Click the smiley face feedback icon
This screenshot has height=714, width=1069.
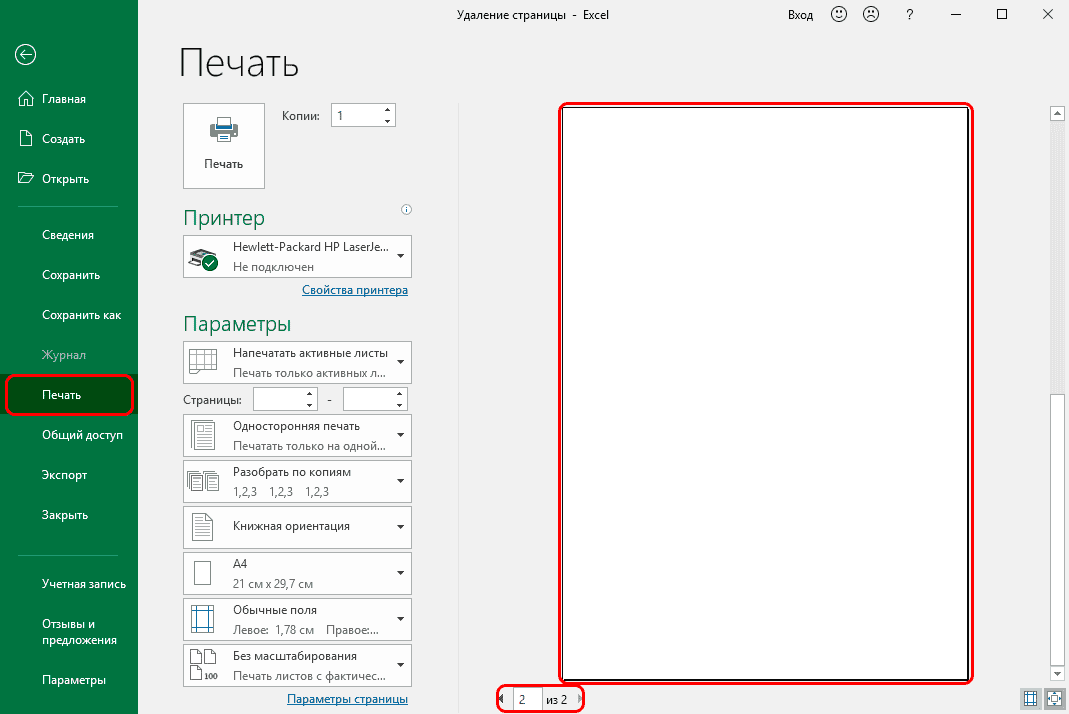(839, 14)
